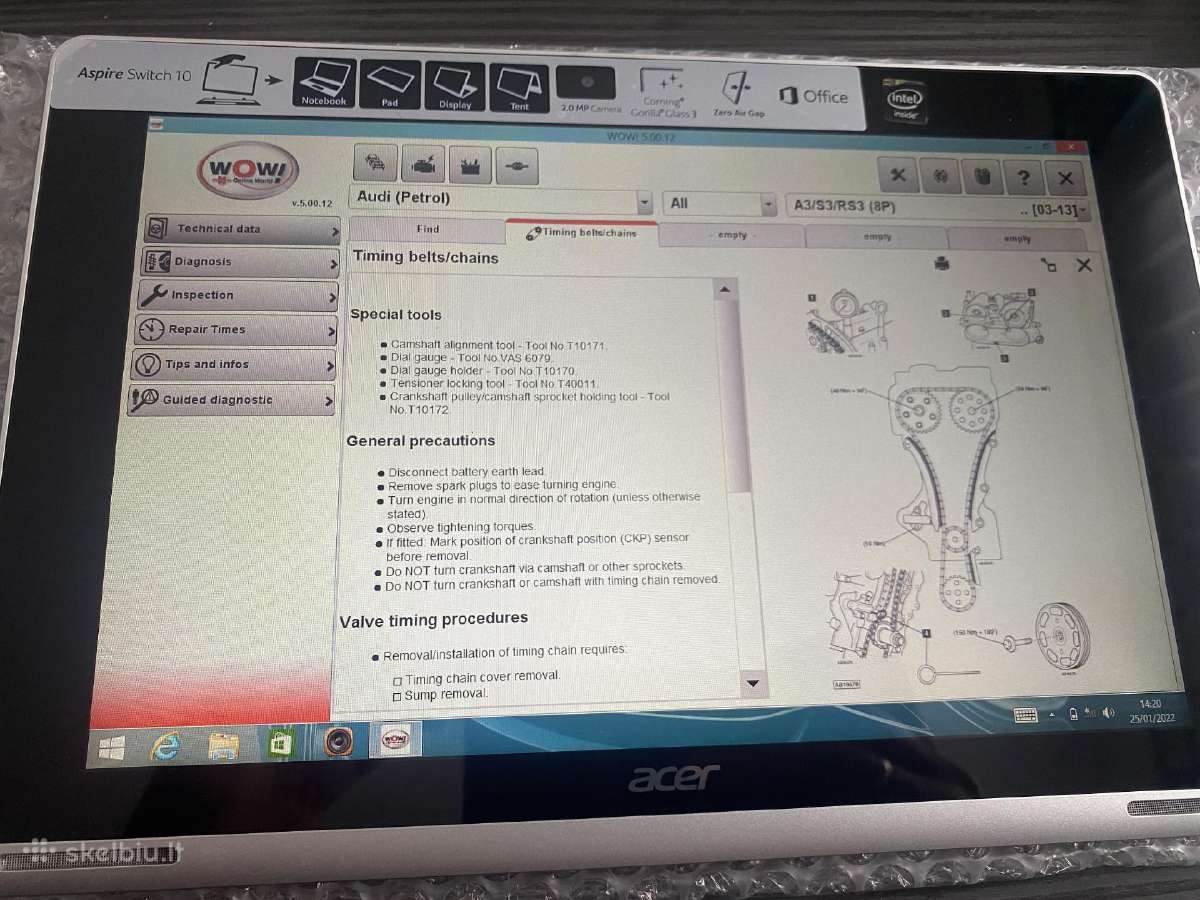Select the last empty tab
The height and width of the screenshot is (900, 1200).
point(1016,239)
